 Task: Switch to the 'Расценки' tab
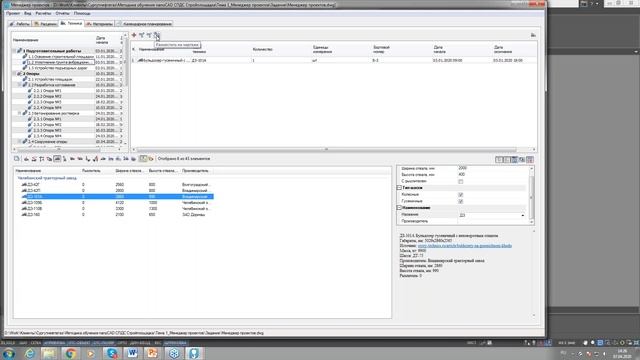(45, 24)
